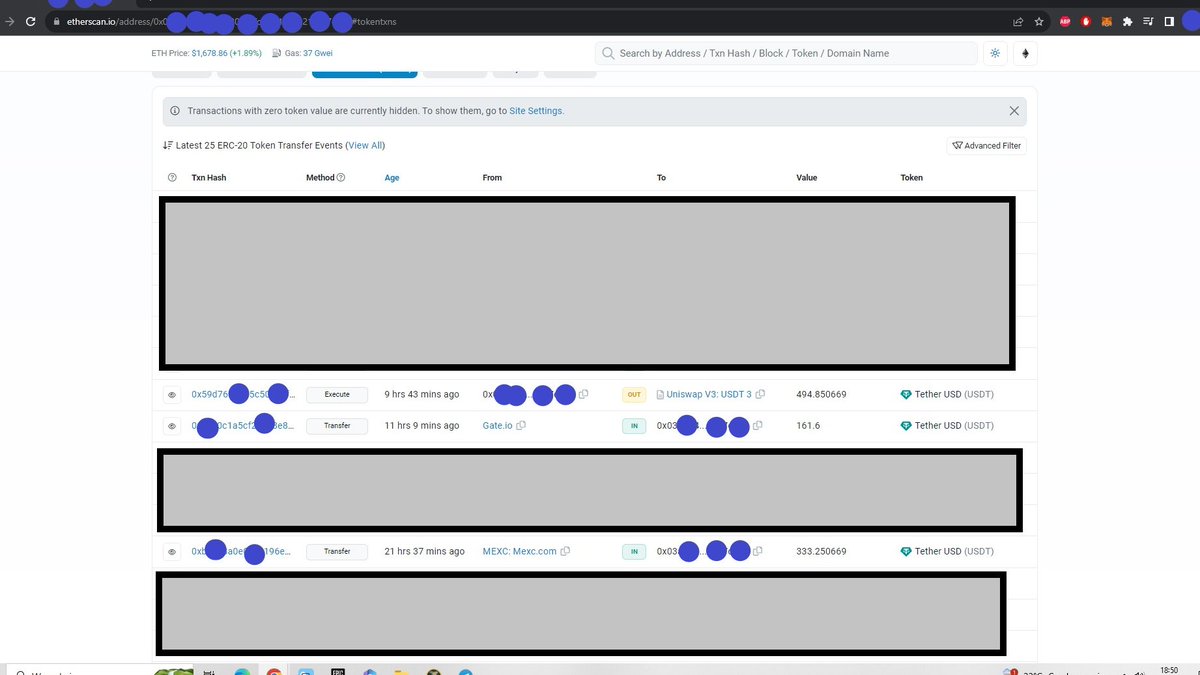This screenshot has width=1200, height=675.
Task: Open the red hand blocker extension
Action: coord(1086,21)
